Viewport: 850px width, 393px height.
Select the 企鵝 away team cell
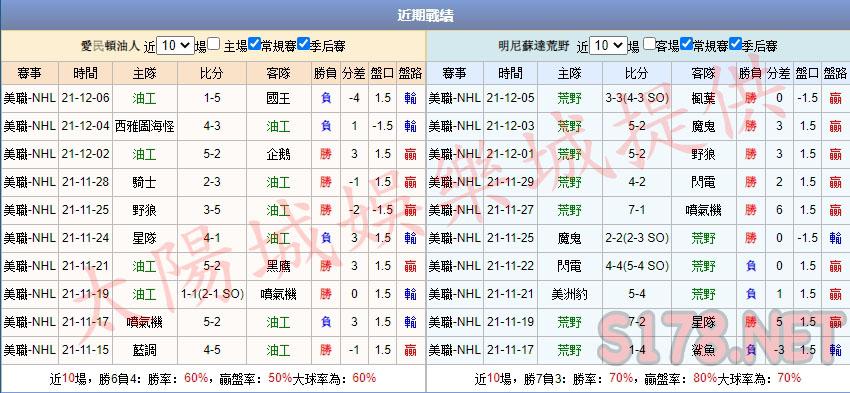279,154
